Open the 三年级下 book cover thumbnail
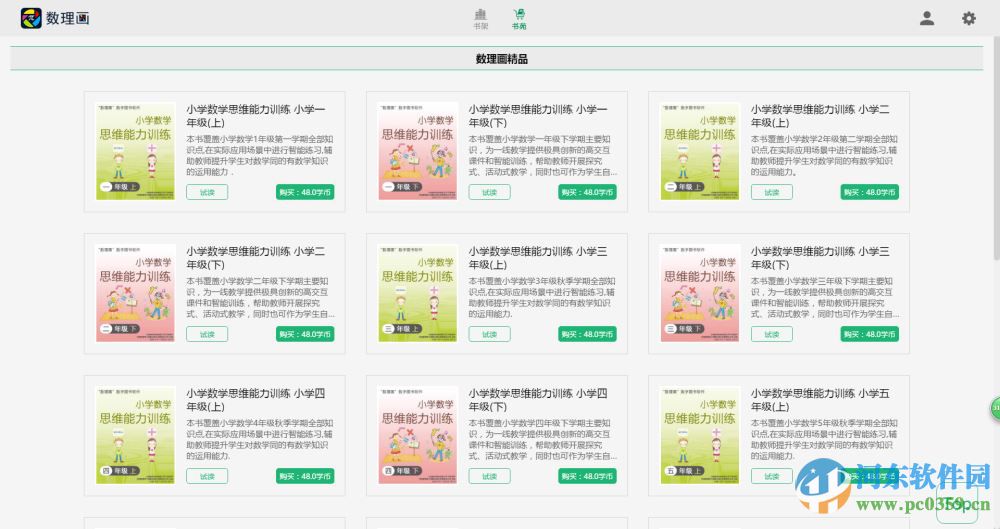 (x=700, y=294)
